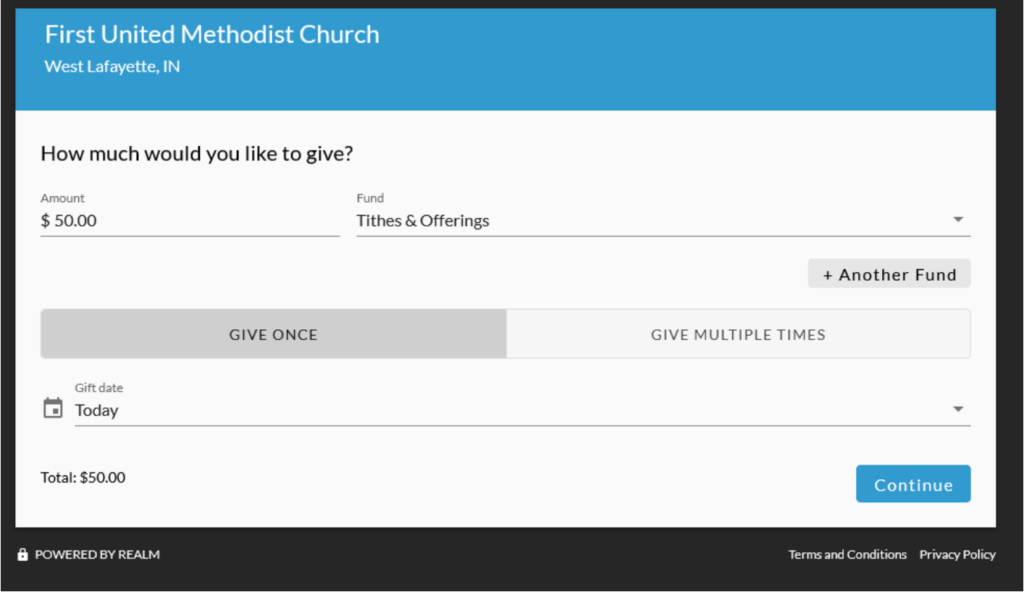Click the Total: $50.00 summary text

coord(83,477)
